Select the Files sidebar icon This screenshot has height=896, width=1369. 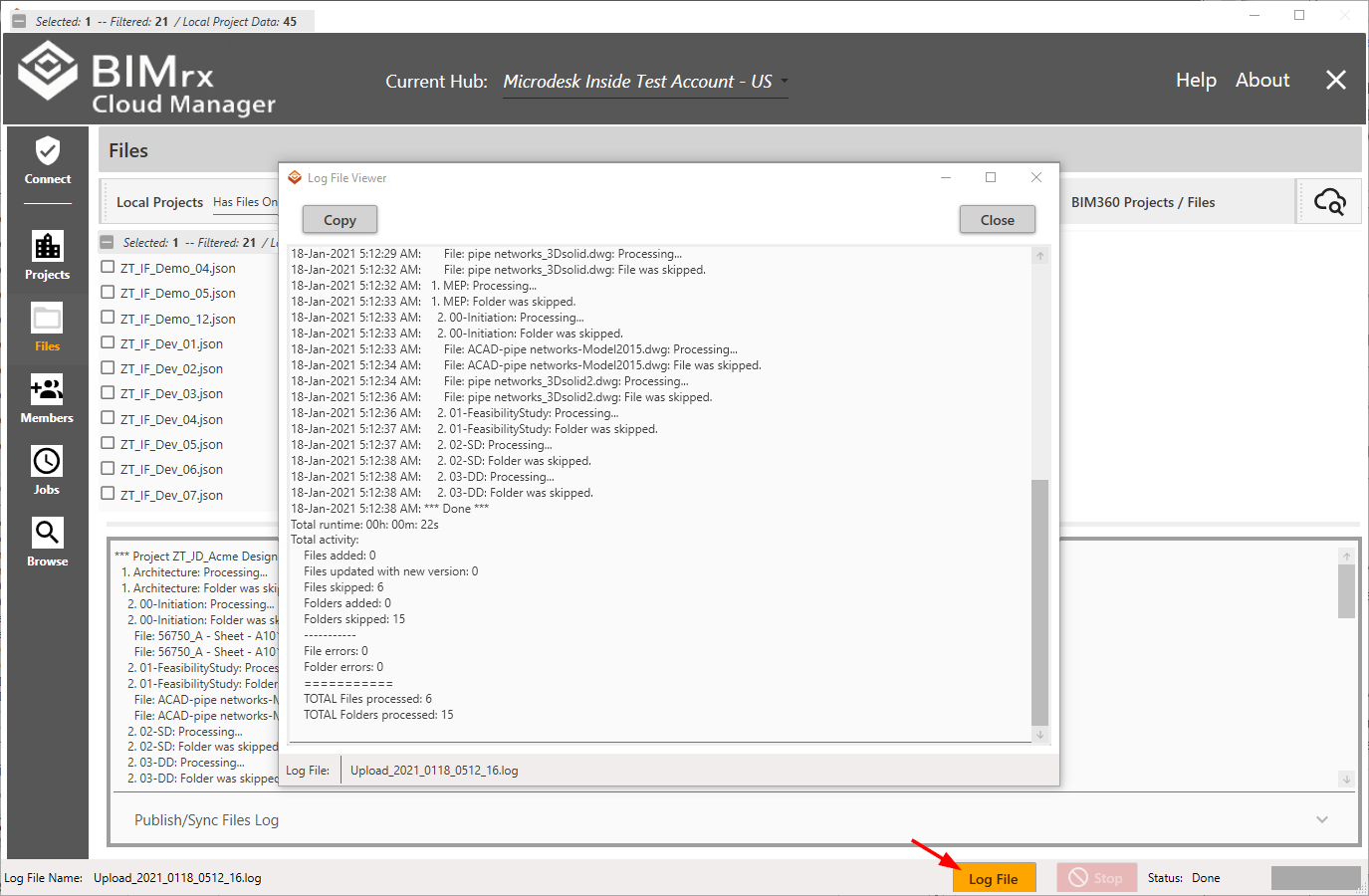(x=47, y=328)
